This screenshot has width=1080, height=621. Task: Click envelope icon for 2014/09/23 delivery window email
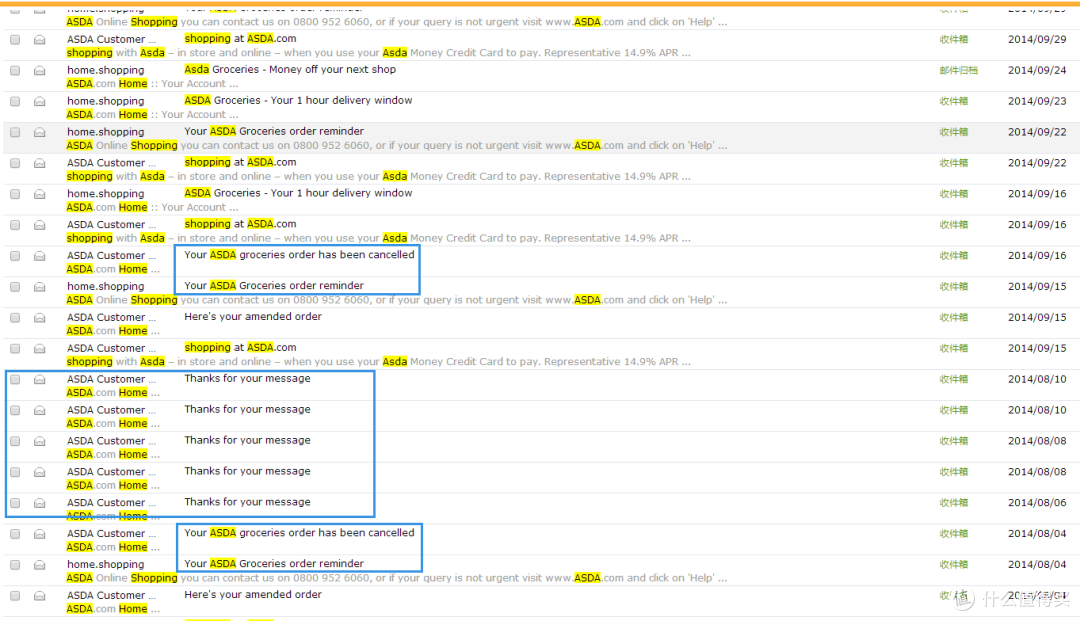pos(40,101)
